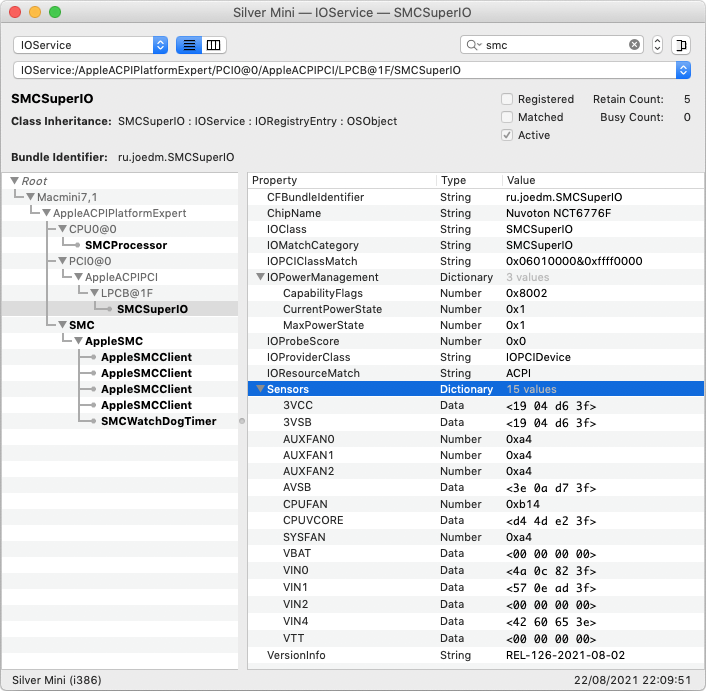Viewport: 706px width, 691px height.
Task: Sort by the Type column header
Action: [x=469, y=181]
